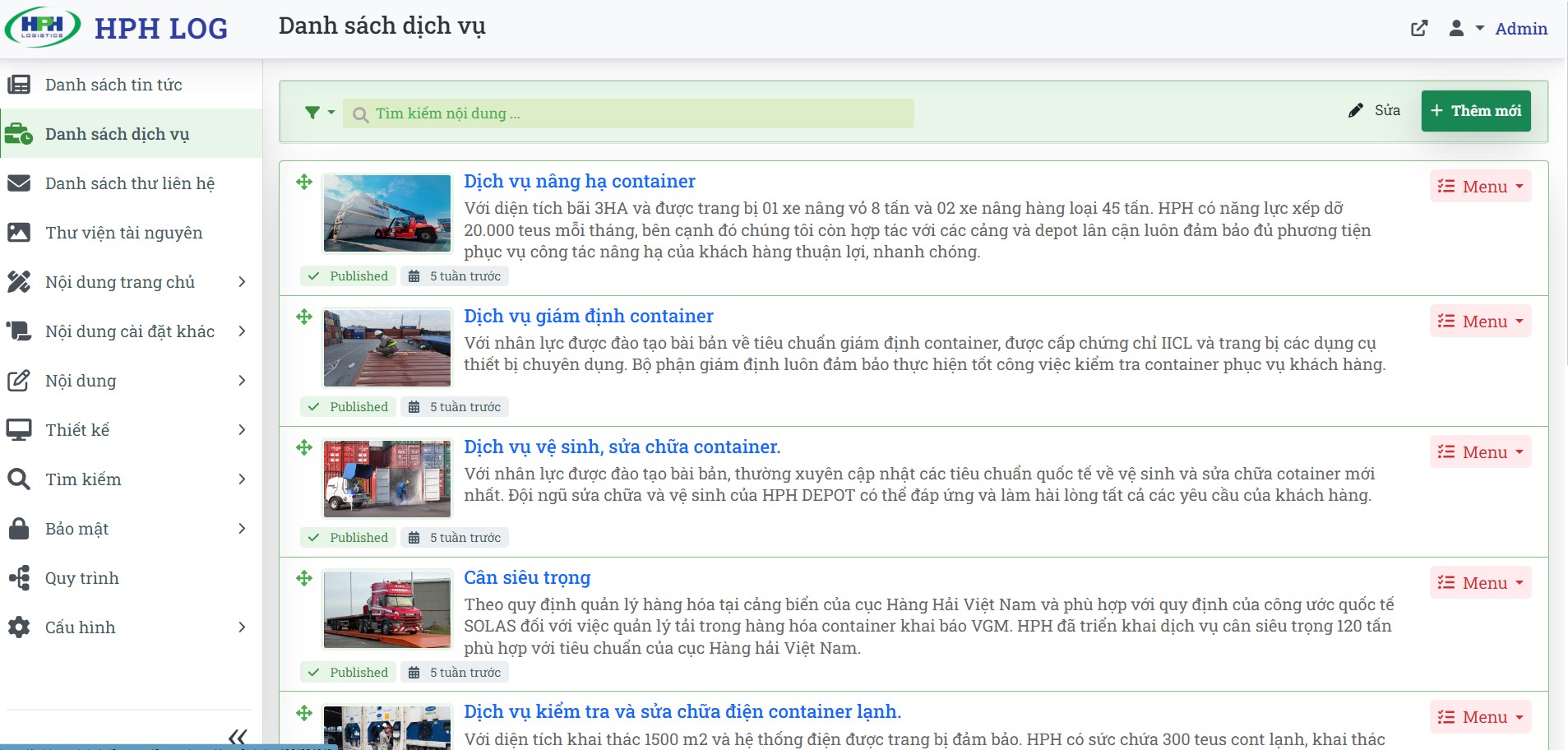This screenshot has width=1568, height=750.
Task: Click the drag handle for Cân siêu trọng
Action: tap(304, 578)
